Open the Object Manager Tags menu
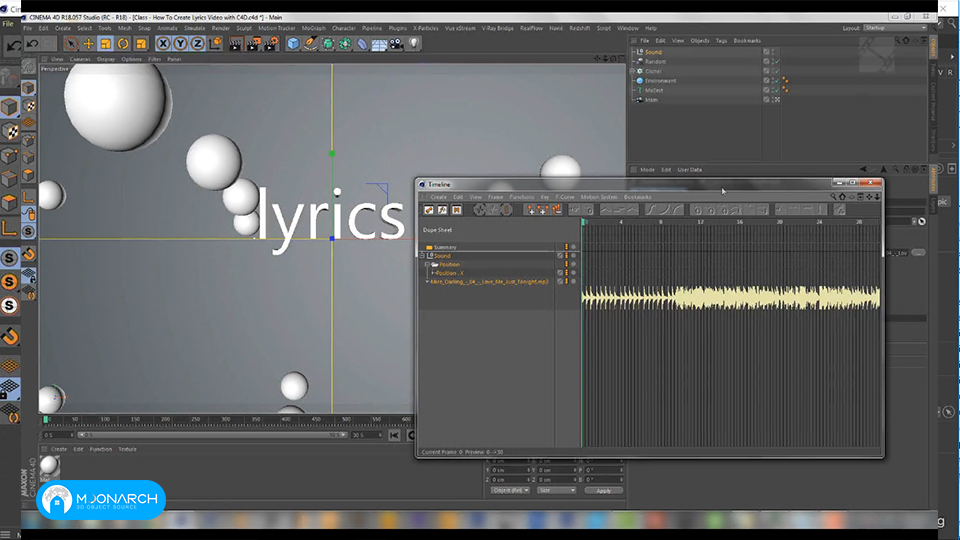This screenshot has width=960, height=540. point(721,41)
